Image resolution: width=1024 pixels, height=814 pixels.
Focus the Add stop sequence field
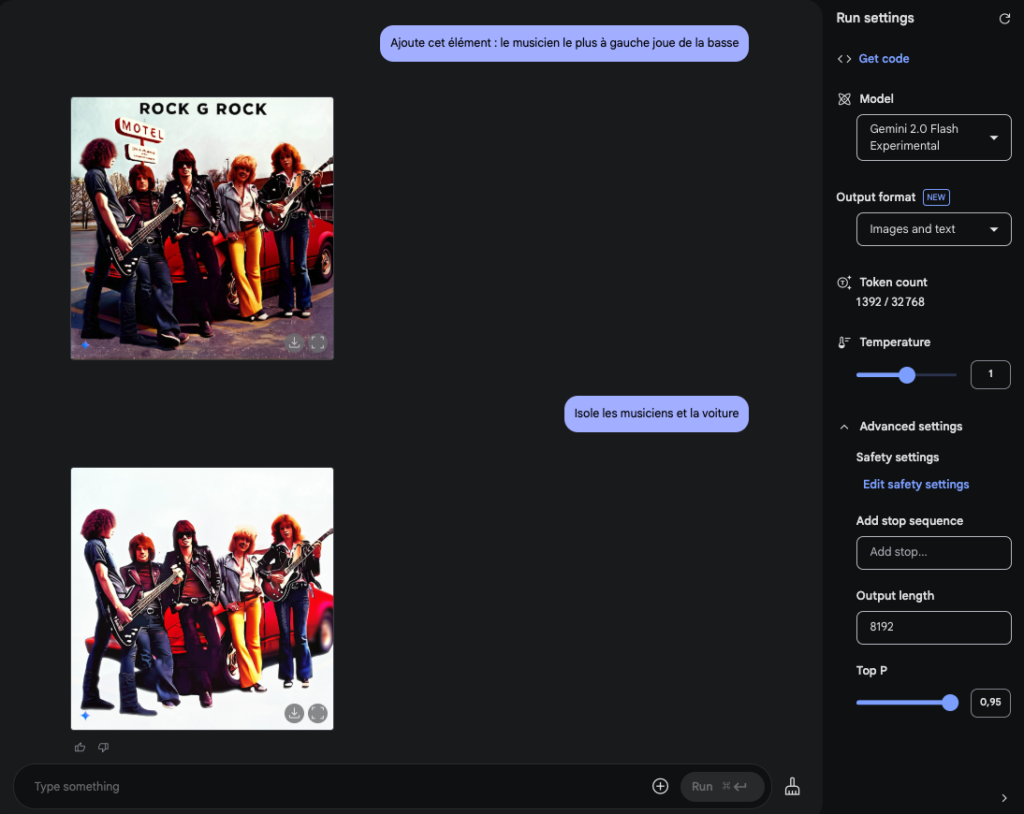point(933,552)
